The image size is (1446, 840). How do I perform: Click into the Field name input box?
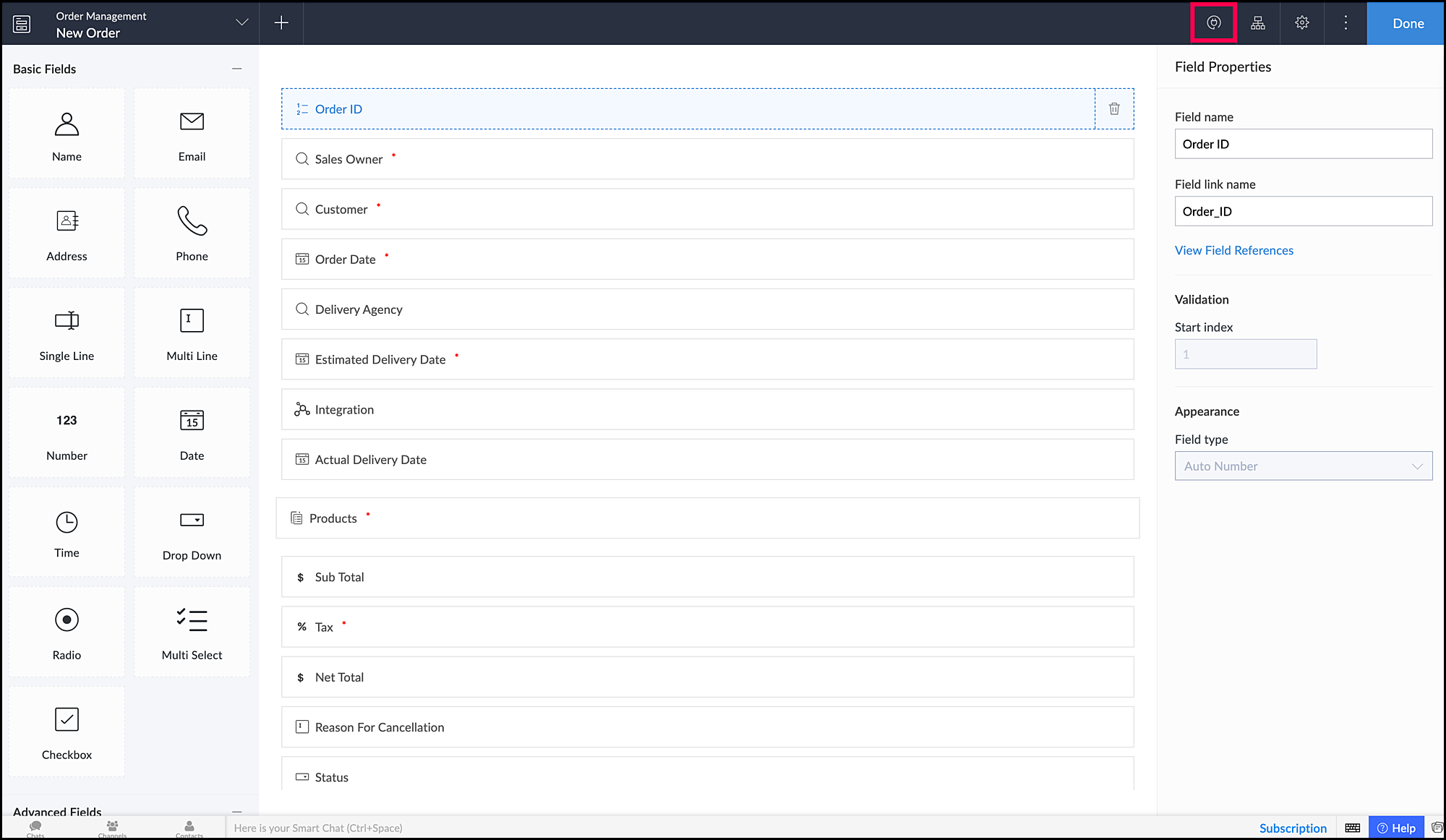click(1303, 144)
